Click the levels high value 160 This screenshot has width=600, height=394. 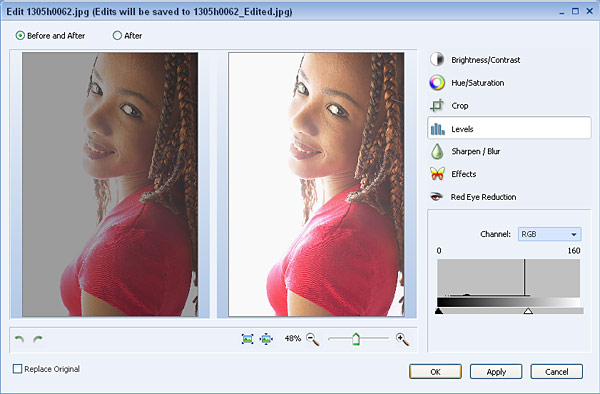pos(574,251)
